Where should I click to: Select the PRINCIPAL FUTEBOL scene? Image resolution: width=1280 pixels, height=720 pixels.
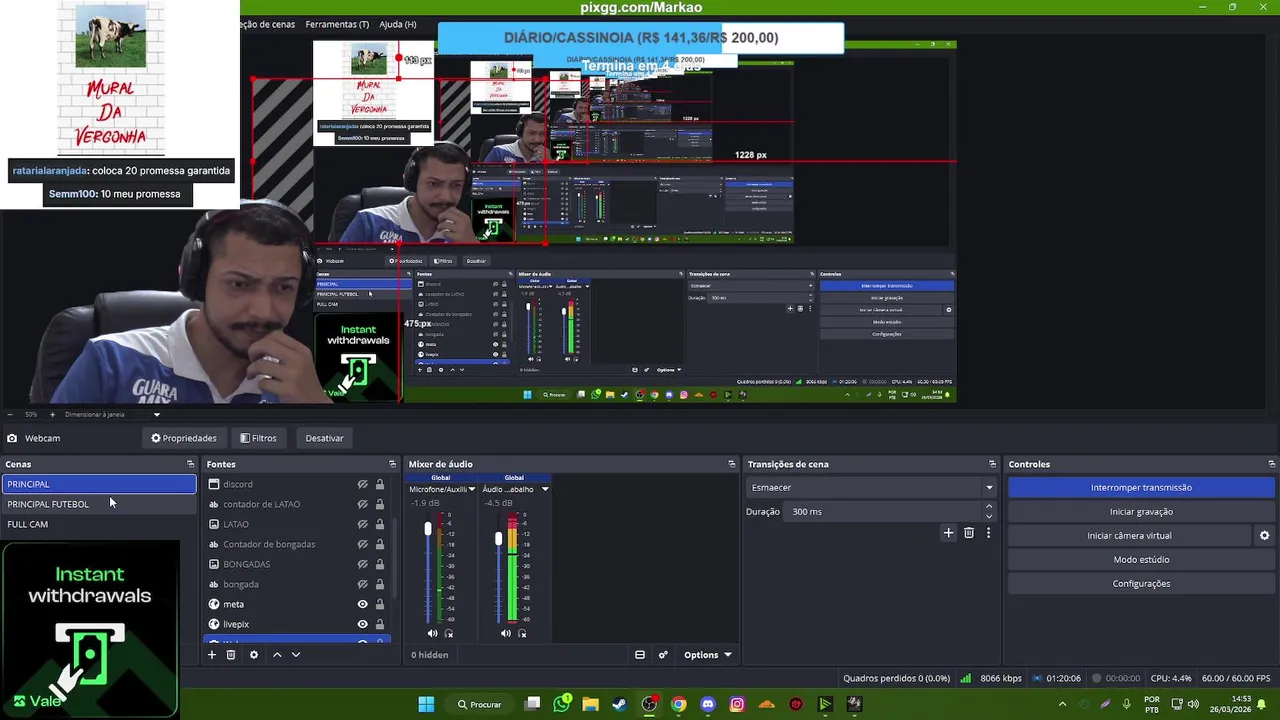click(x=99, y=504)
